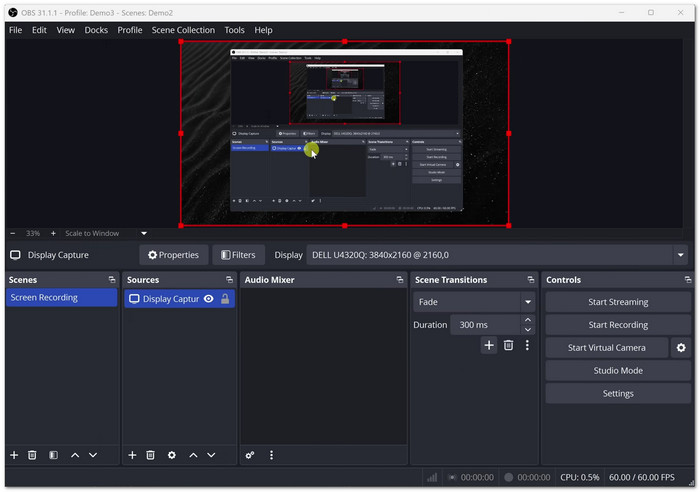Increase transition duration with the up arrow
The image size is (700, 492).
coord(528,320)
